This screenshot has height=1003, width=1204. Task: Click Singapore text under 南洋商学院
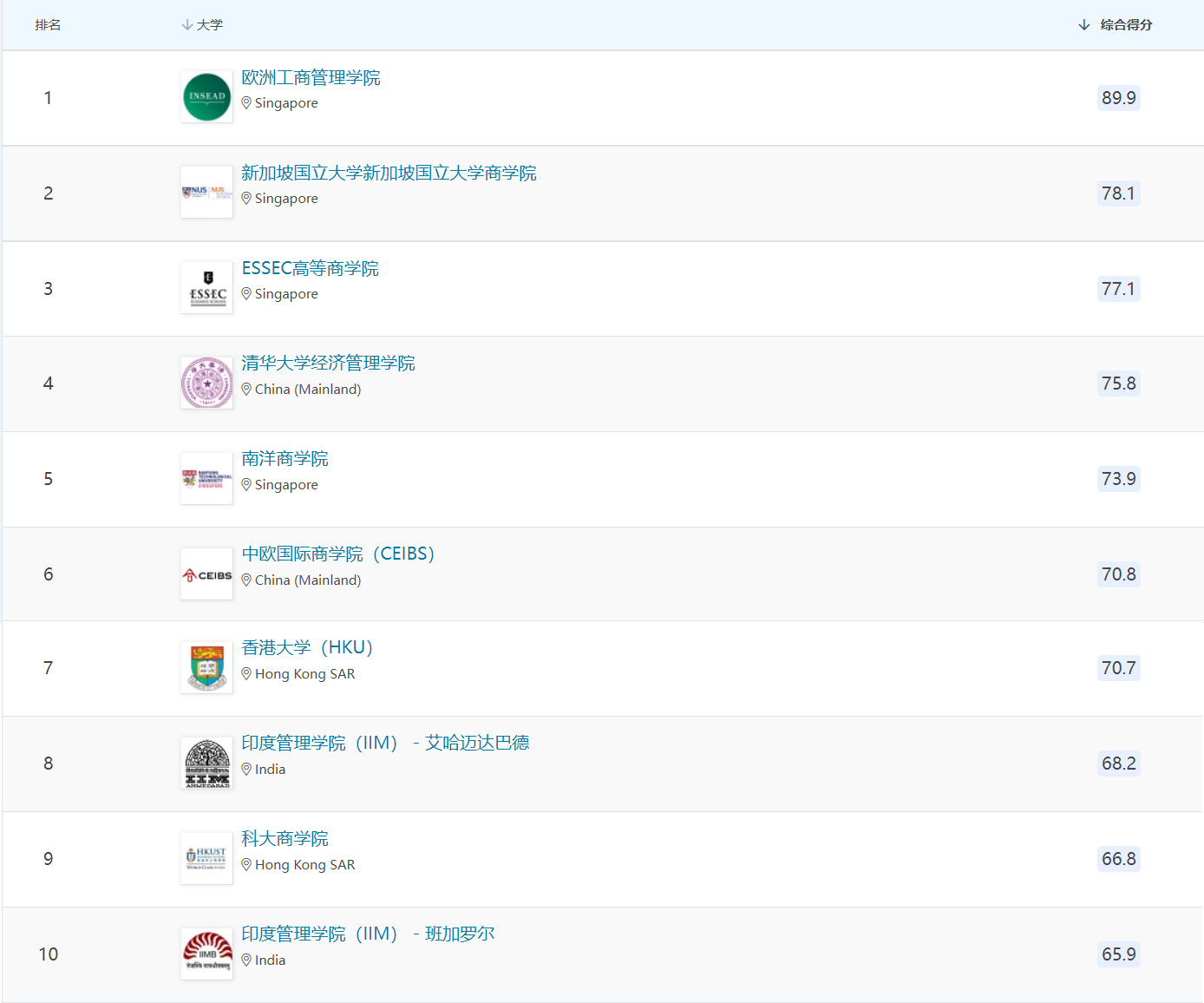(286, 485)
